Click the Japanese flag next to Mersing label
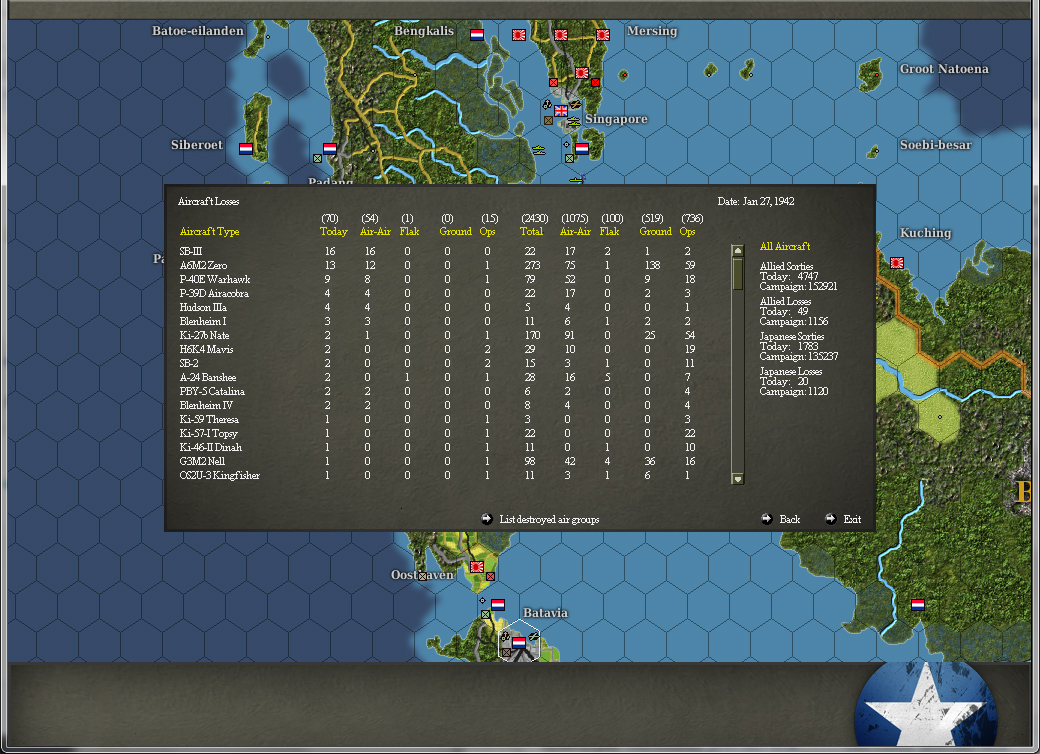Image resolution: width=1040 pixels, height=754 pixels. point(603,35)
